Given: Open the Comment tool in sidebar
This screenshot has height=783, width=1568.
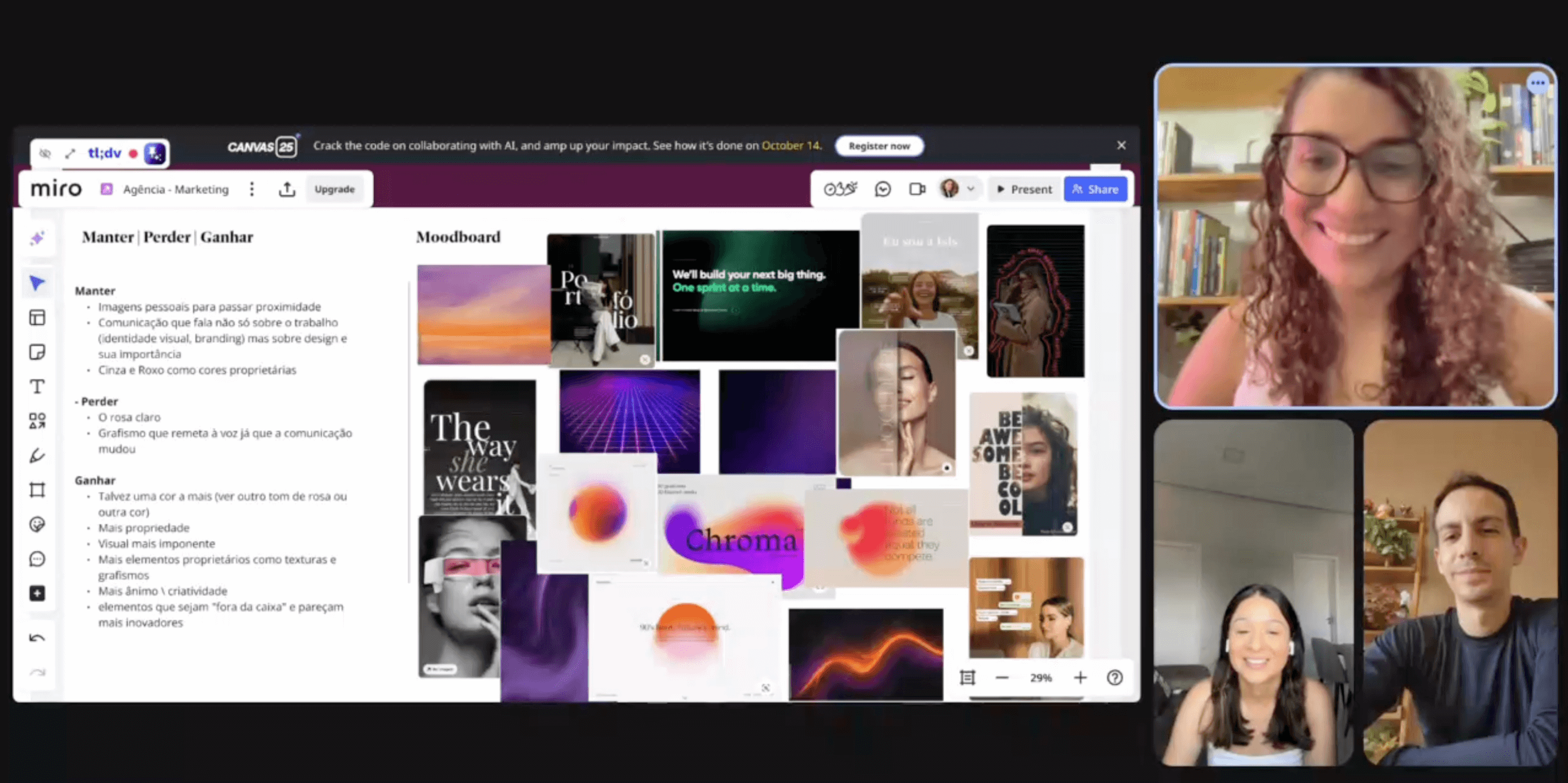Looking at the screenshot, I should tap(37, 559).
